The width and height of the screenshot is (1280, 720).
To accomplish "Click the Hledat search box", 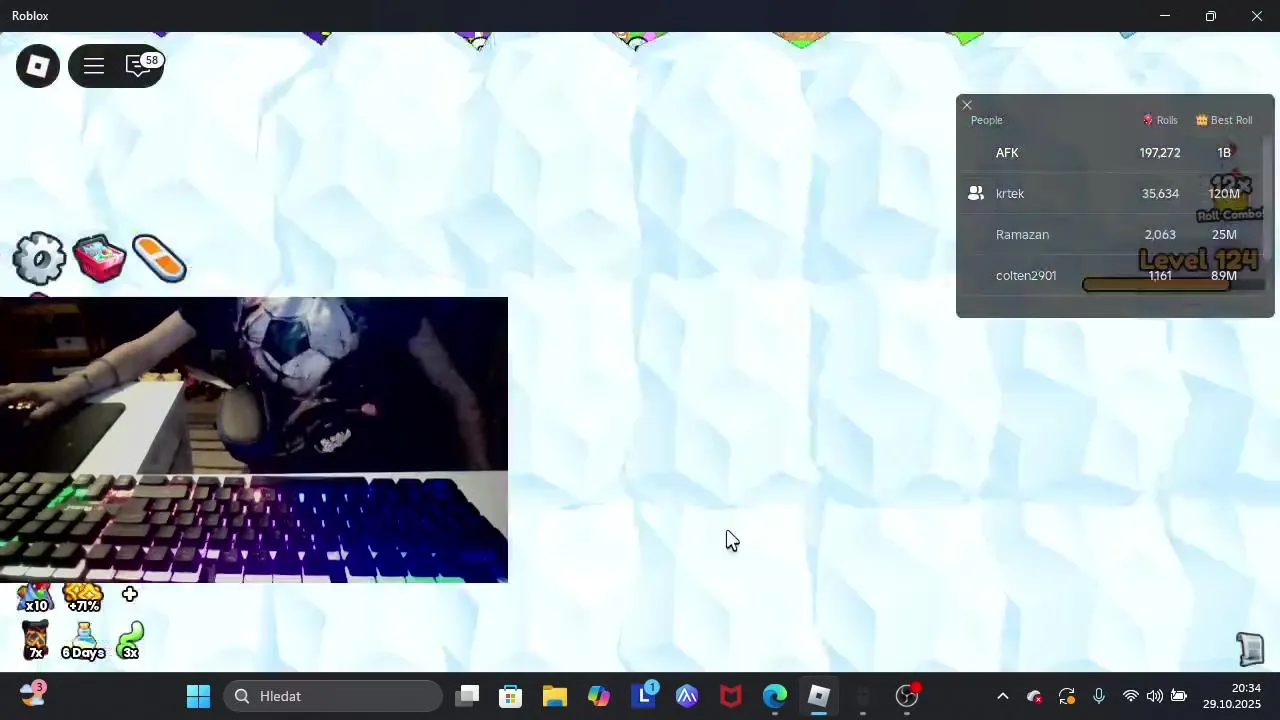I will pyautogui.click(x=334, y=696).
